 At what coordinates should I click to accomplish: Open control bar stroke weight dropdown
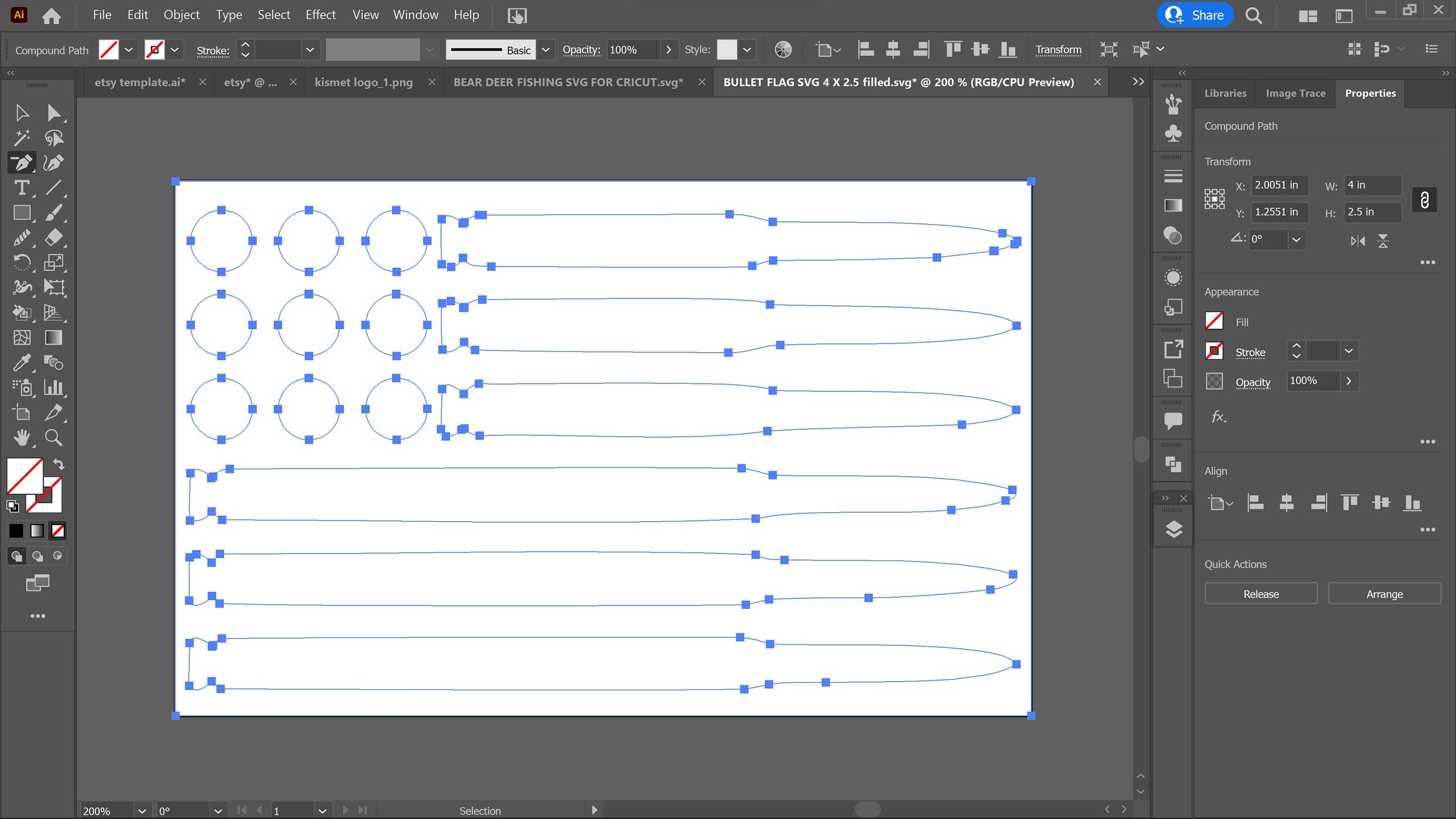coord(310,49)
